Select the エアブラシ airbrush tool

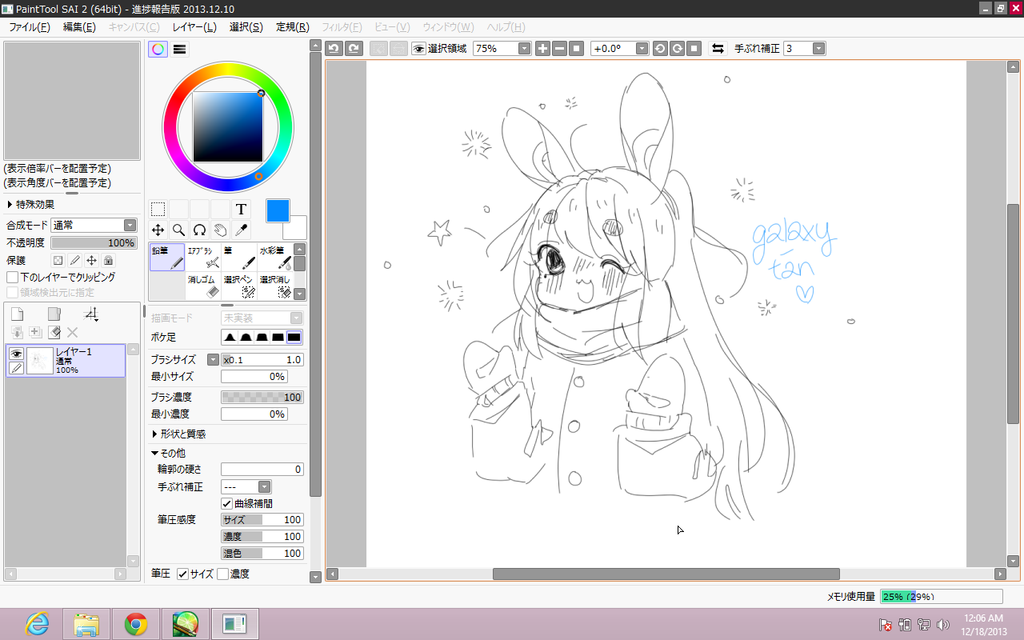tap(203, 257)
